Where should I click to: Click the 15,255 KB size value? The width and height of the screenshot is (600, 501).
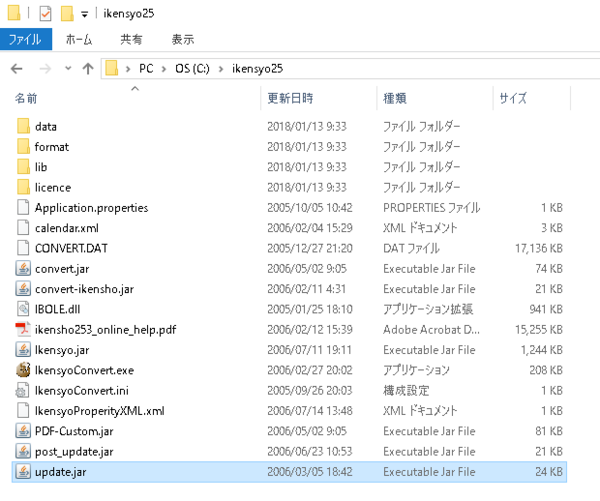[539, 330]
